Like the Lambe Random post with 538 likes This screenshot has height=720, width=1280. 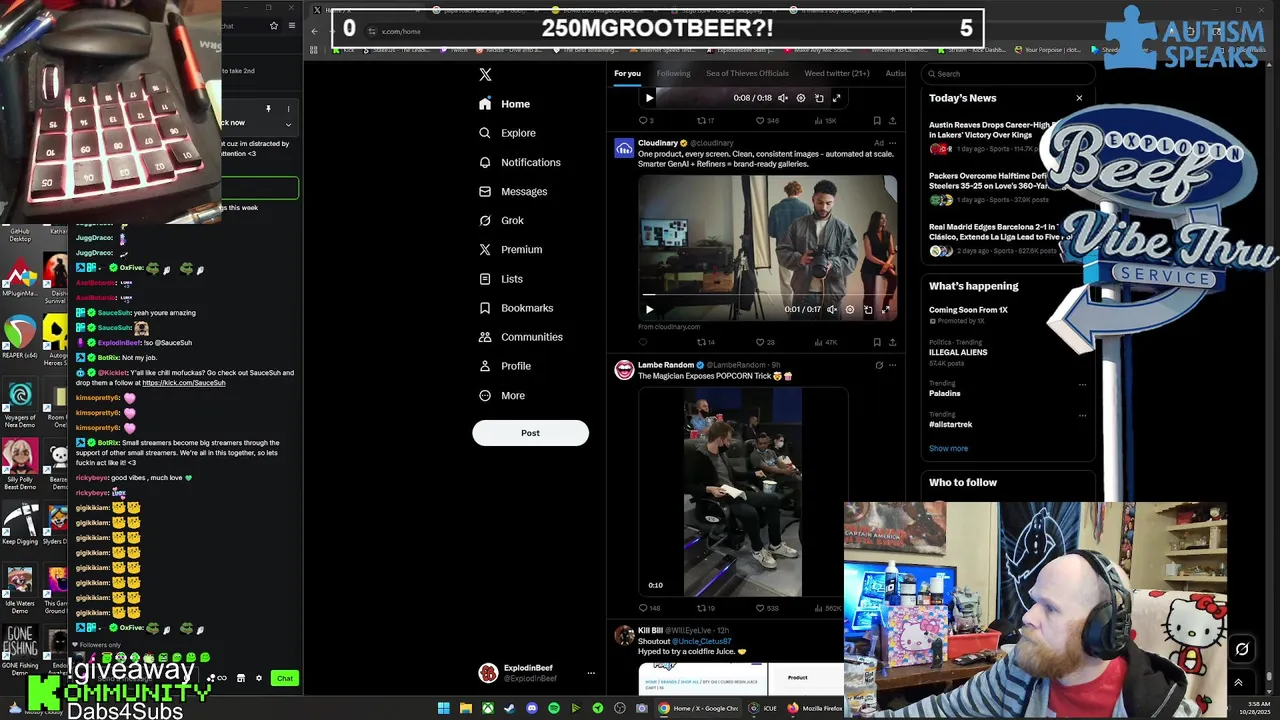pos(766,608)
